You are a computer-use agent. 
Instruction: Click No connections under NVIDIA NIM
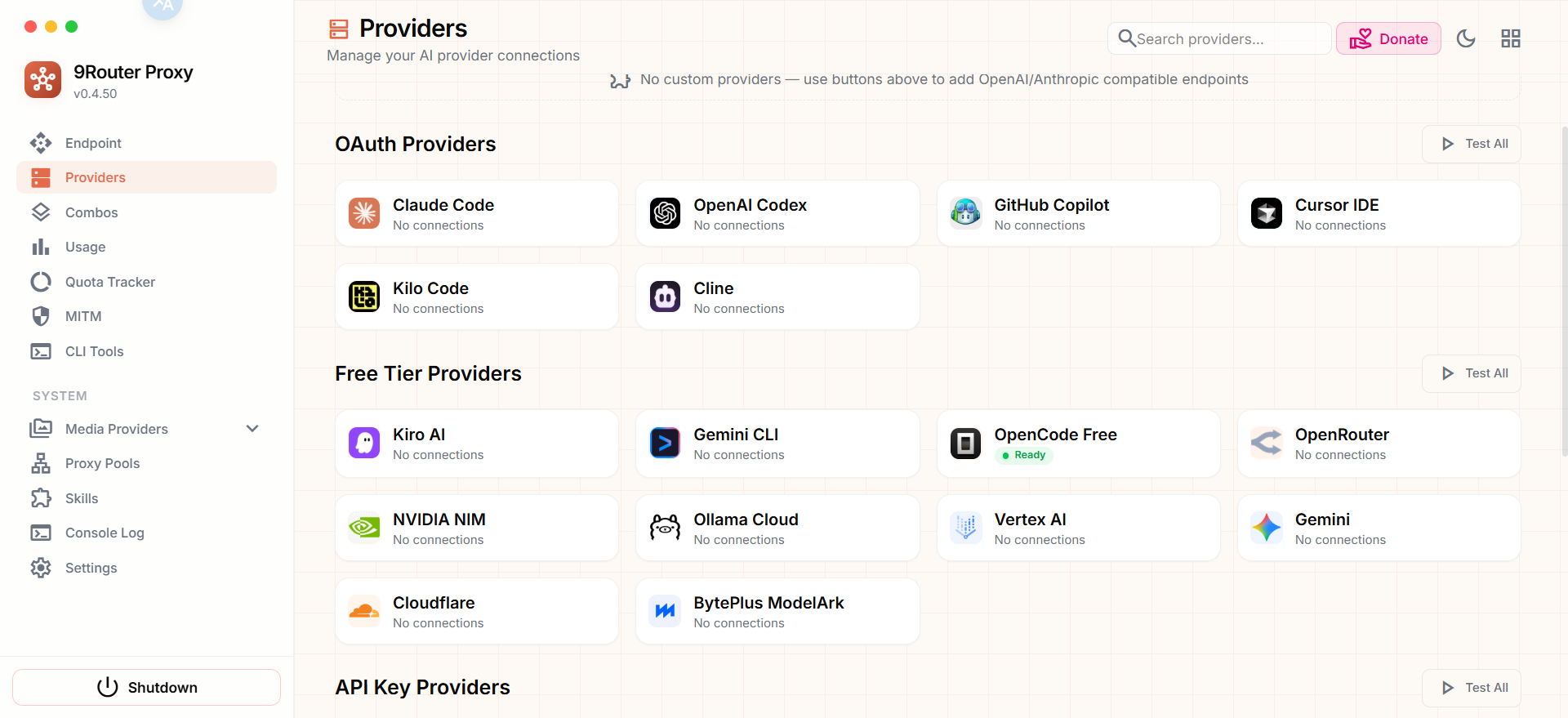click(x=438, y=540)
